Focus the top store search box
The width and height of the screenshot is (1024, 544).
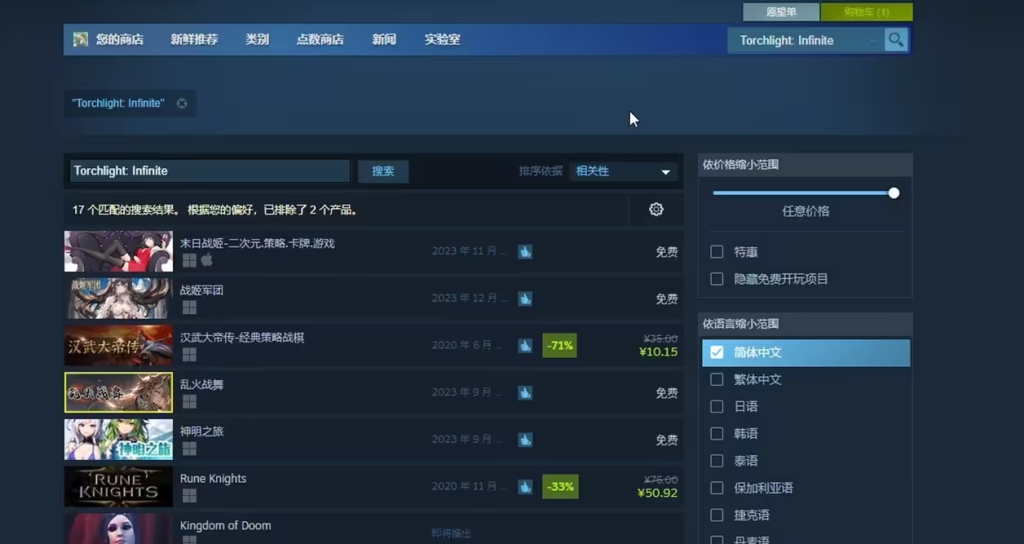pos(806,40)
